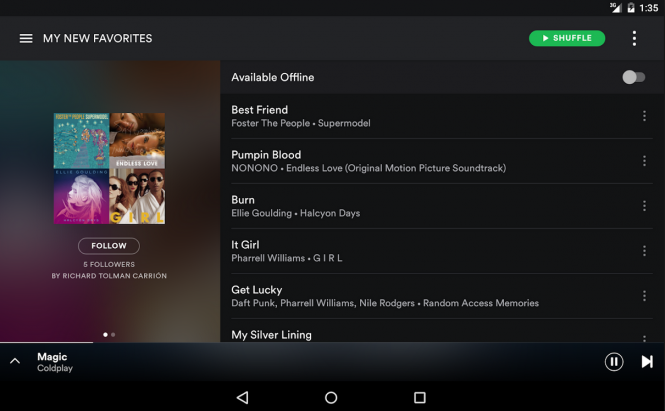Tap the playlist cover art collage
This screenshot has width=665, height=411.
[x=109, y=168]
